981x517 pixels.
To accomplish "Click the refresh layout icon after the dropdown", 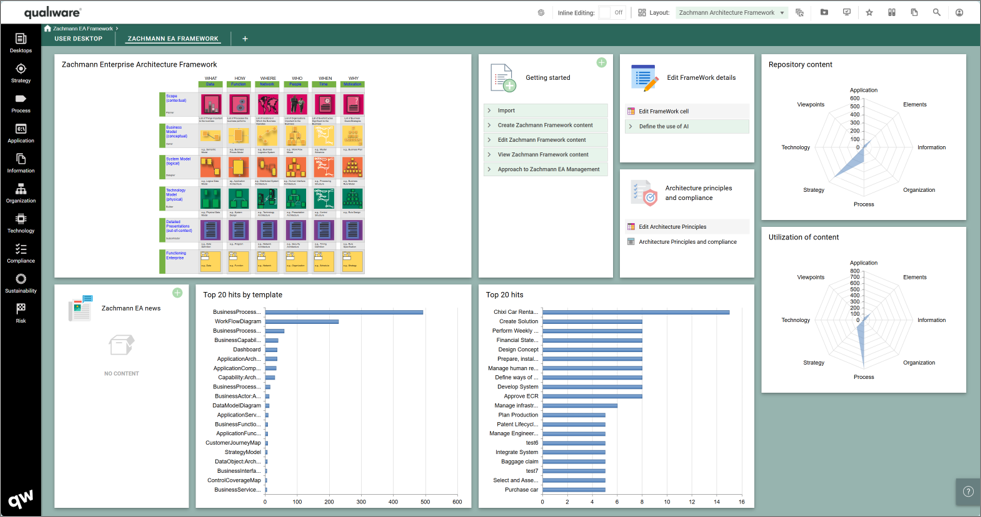I will point(800,13).
